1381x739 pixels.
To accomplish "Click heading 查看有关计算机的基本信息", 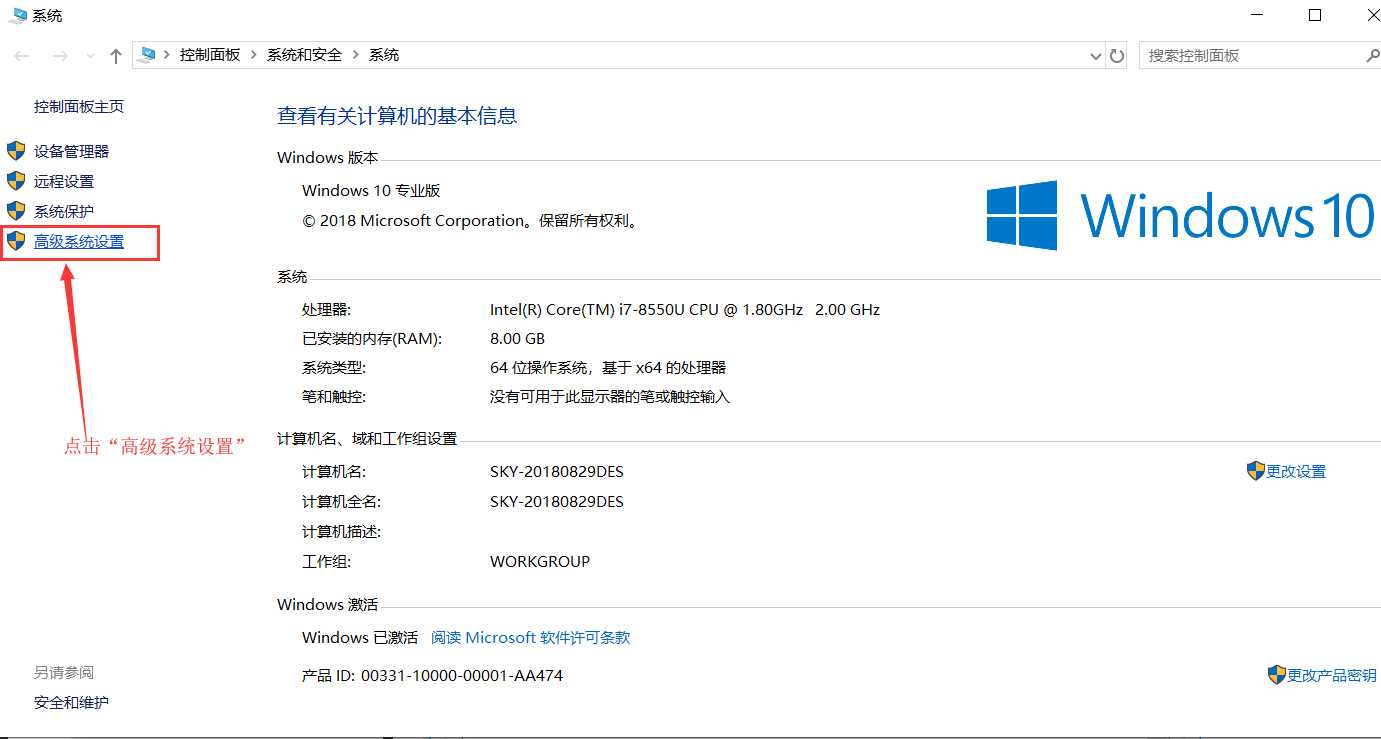I will click(x=397, y=116).
